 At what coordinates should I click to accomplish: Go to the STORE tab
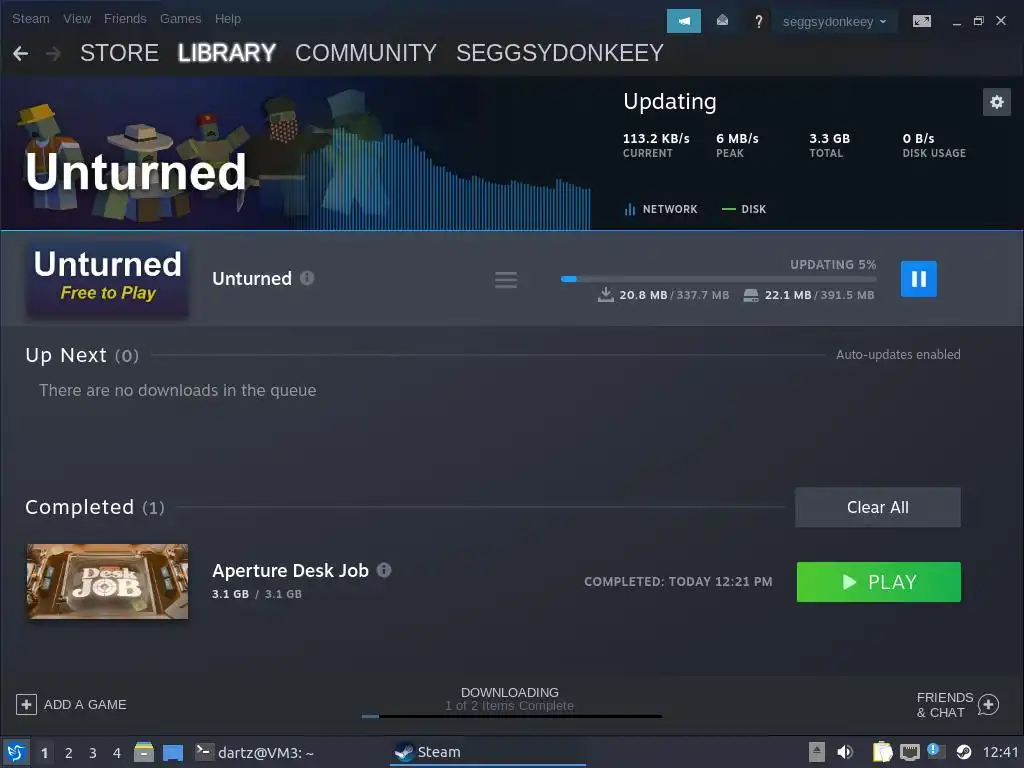click(x=120, y=53)
